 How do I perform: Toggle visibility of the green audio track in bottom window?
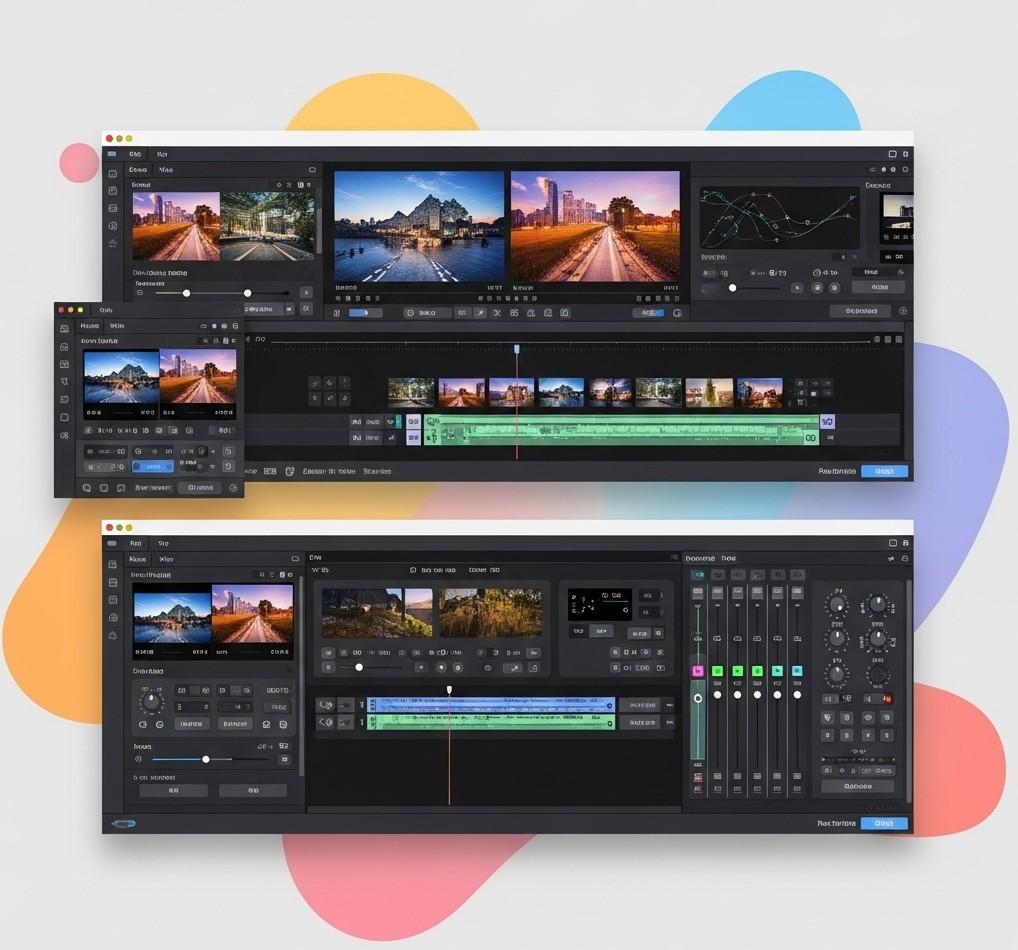(325, 722)
